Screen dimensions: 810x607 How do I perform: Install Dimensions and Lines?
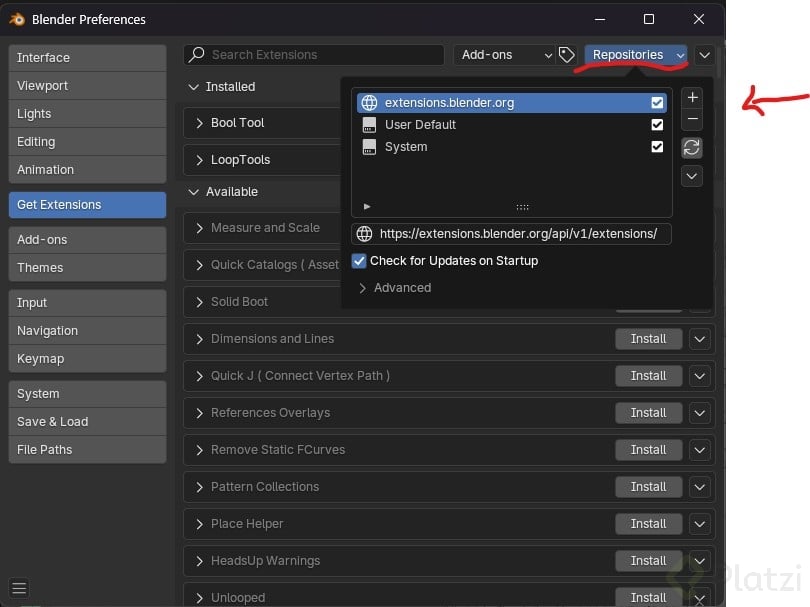click(x=648, y=339)
